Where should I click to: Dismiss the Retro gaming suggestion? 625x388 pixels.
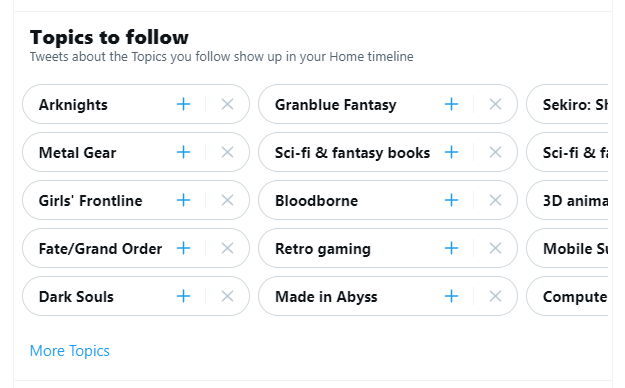[495, 248]
